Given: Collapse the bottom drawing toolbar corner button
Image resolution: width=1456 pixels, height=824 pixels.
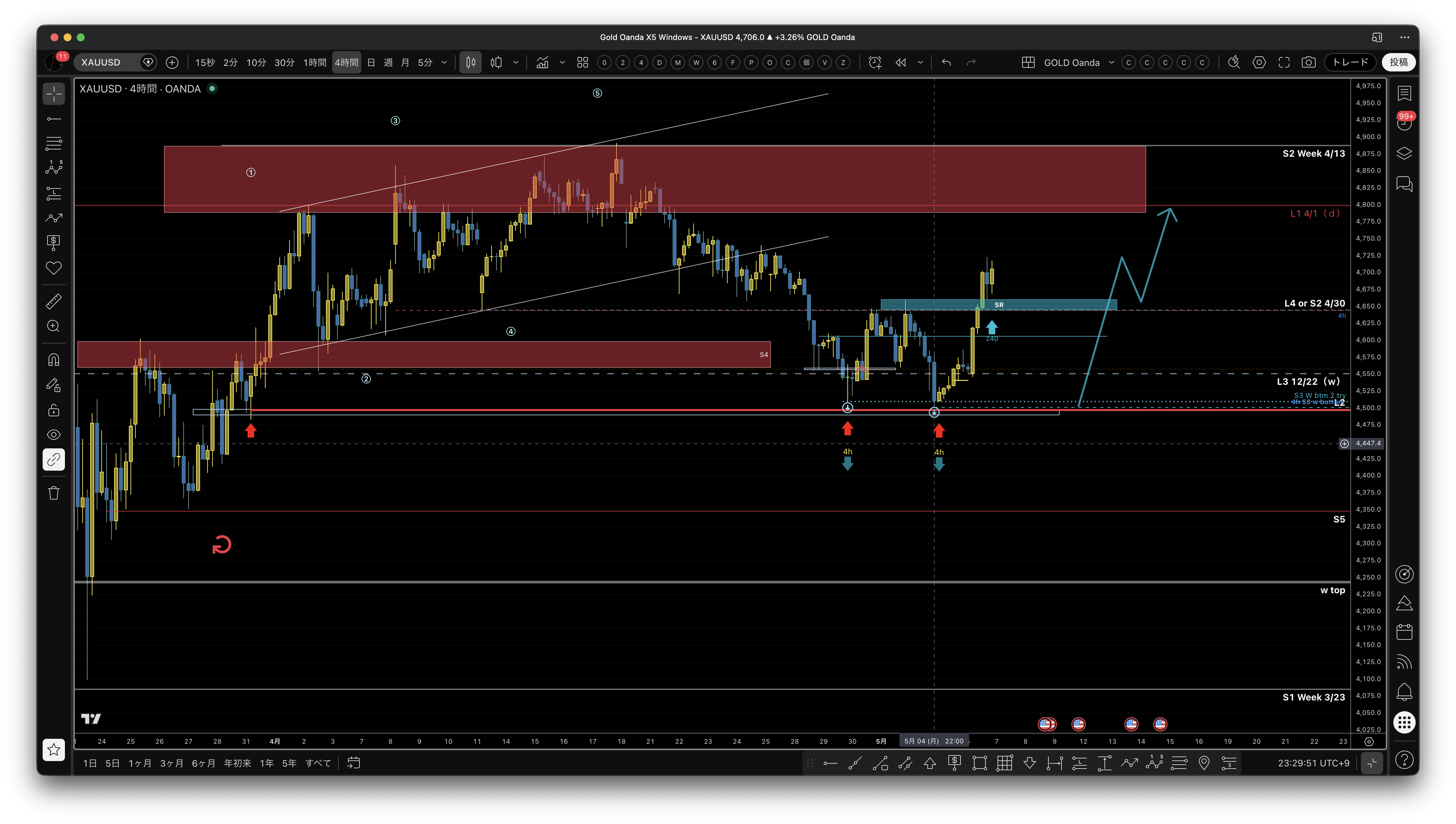Looking at the screenshot, I should [x=1372, y=763].
